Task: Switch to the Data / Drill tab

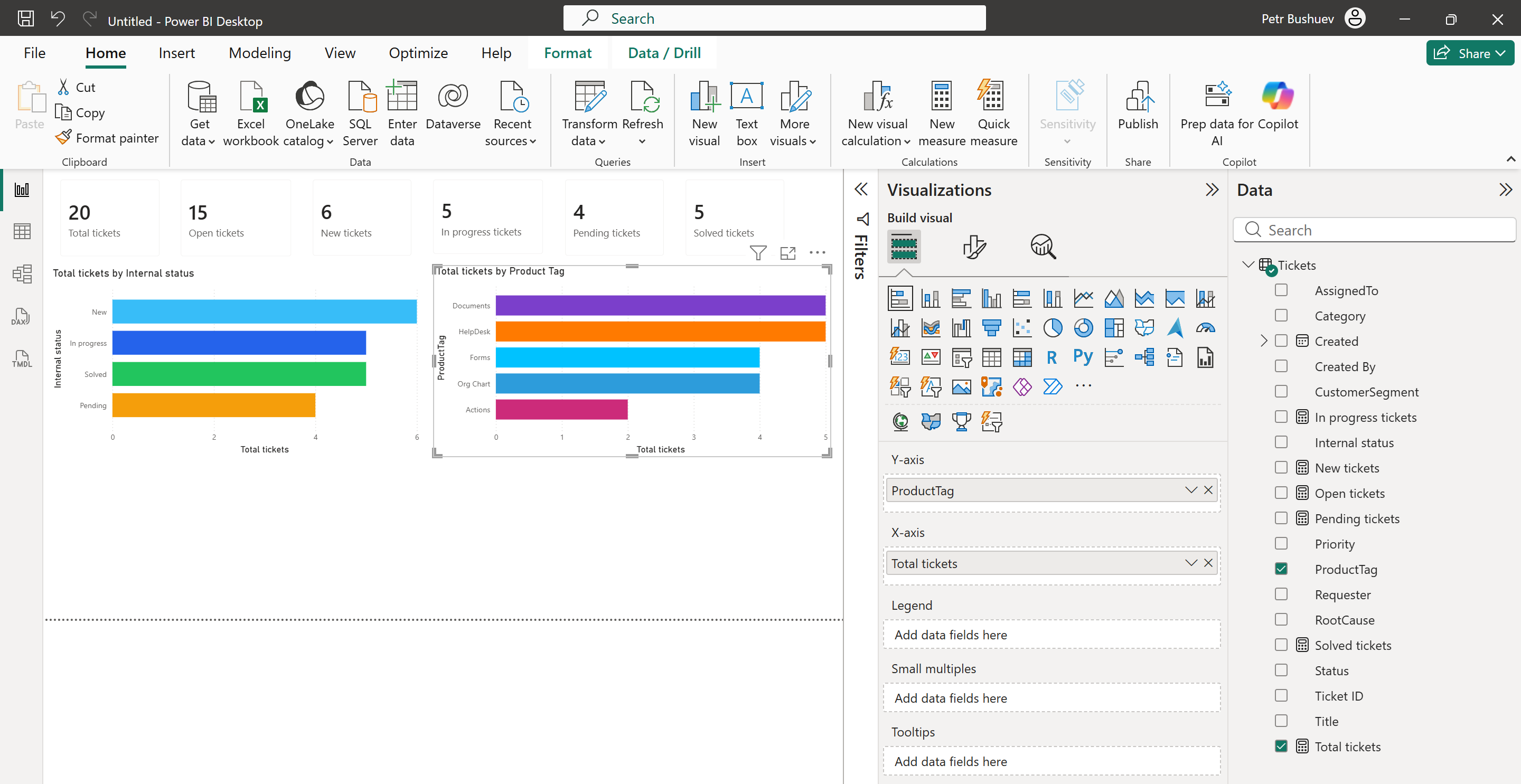Action: [x=664, y=53]
